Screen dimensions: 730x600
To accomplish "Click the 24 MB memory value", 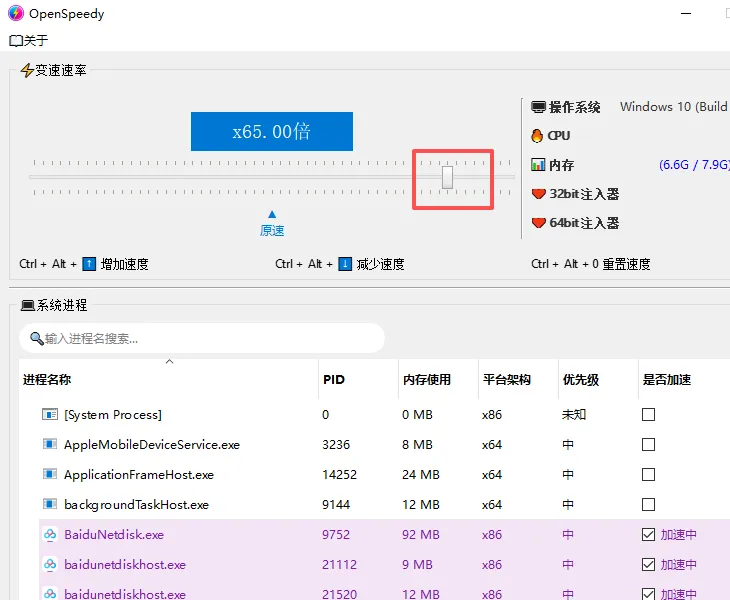I will (421, 475).
